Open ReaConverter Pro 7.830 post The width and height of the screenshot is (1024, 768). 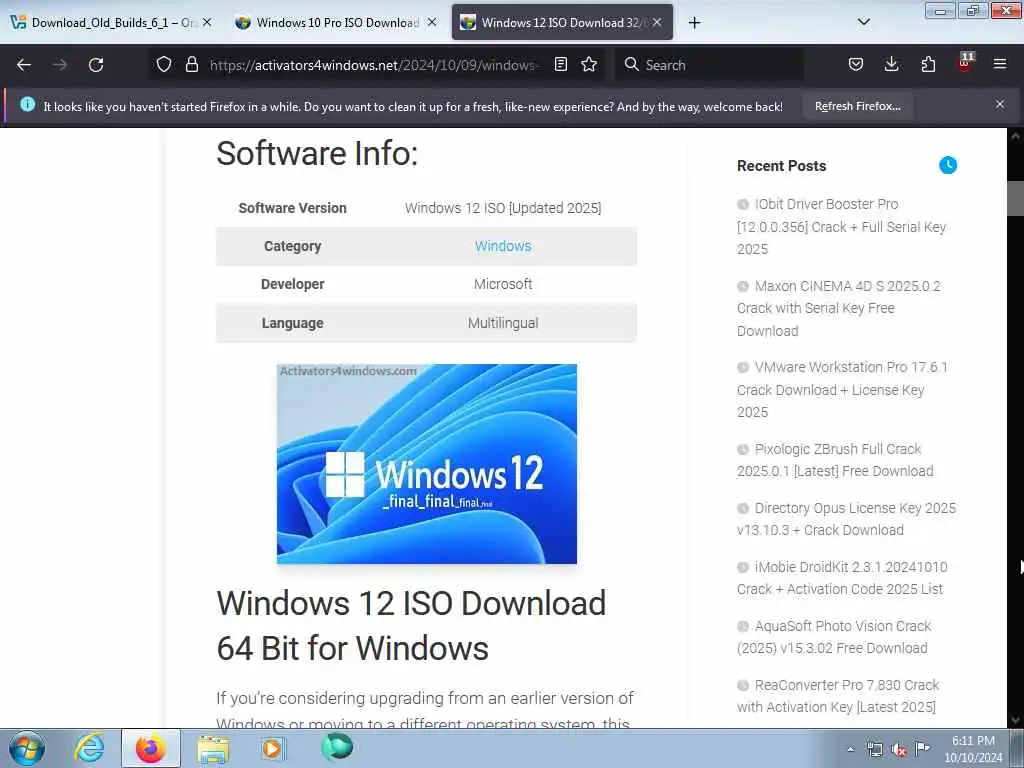pyautogui.click(x=838, y=696)
